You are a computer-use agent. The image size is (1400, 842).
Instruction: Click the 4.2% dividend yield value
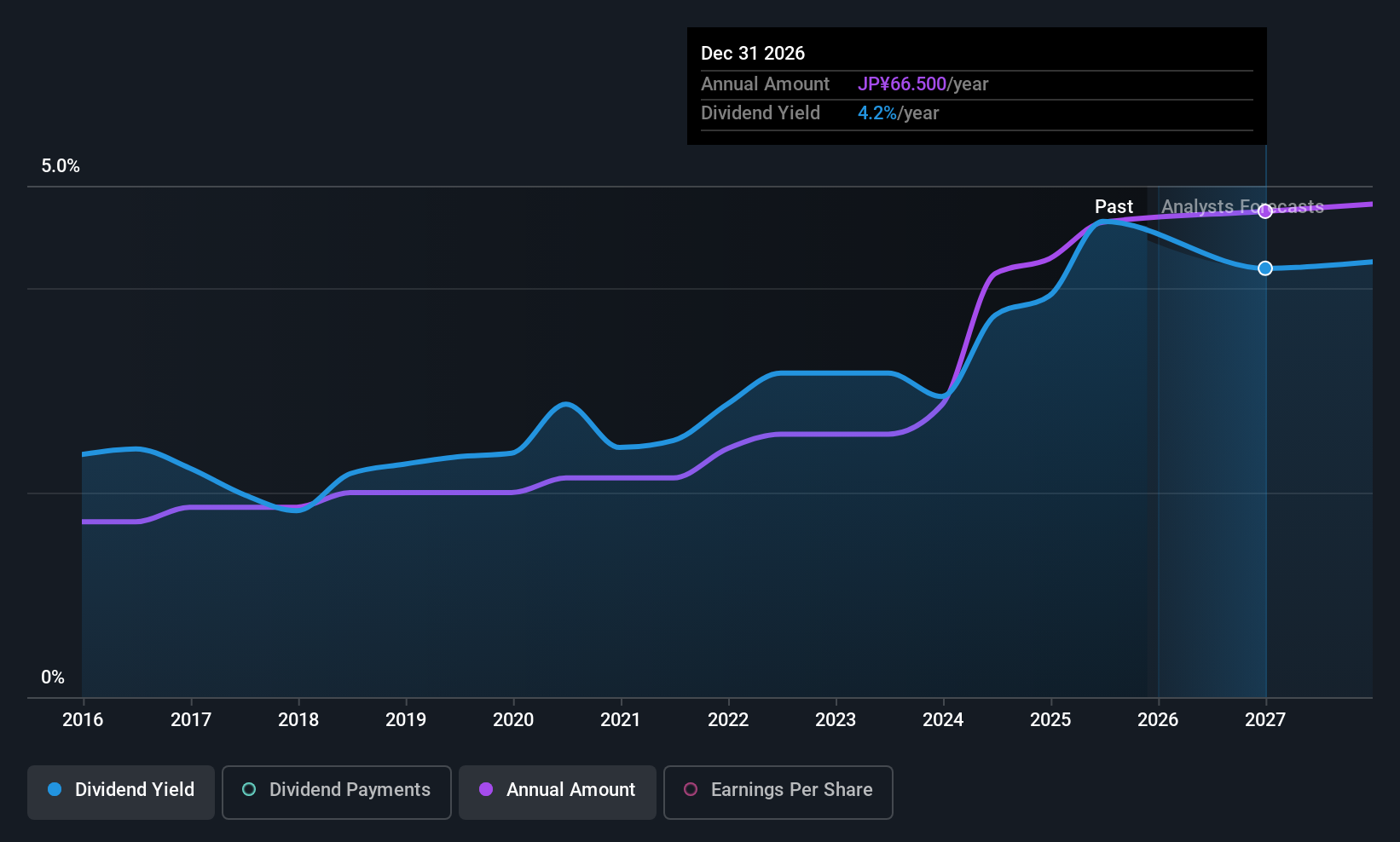point(876,113)
